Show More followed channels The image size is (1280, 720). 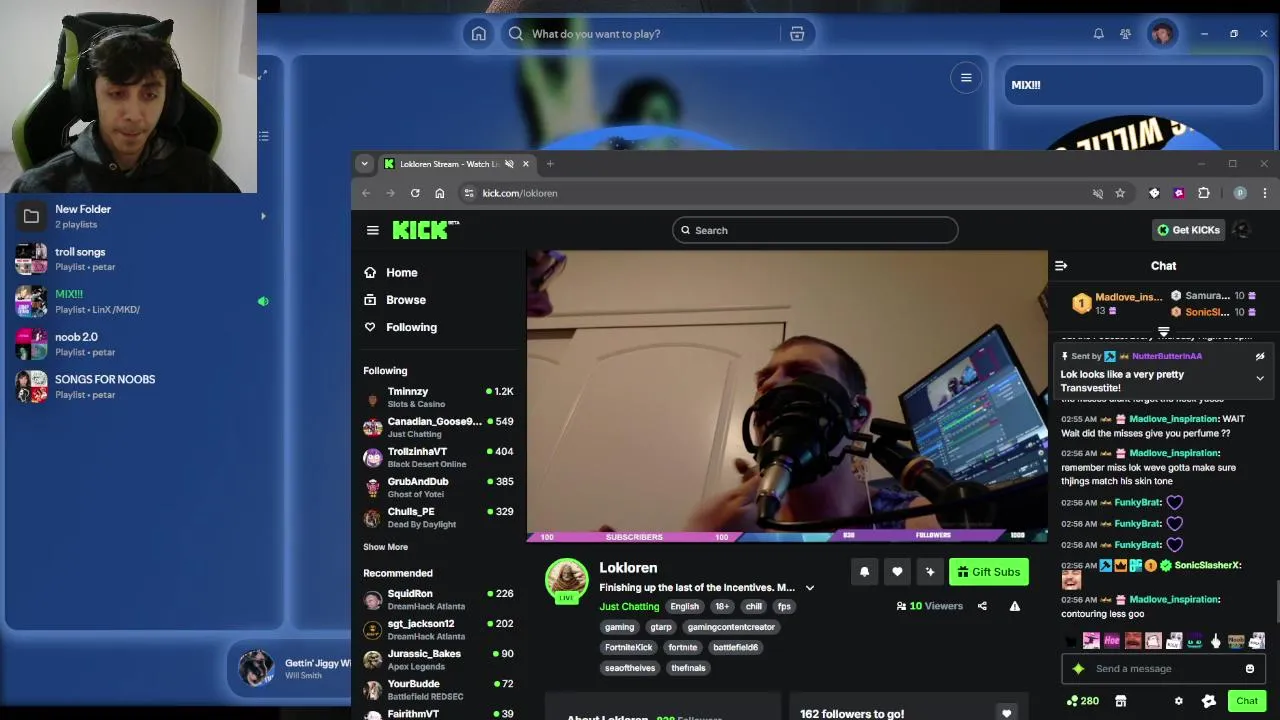tap(385, 547)
